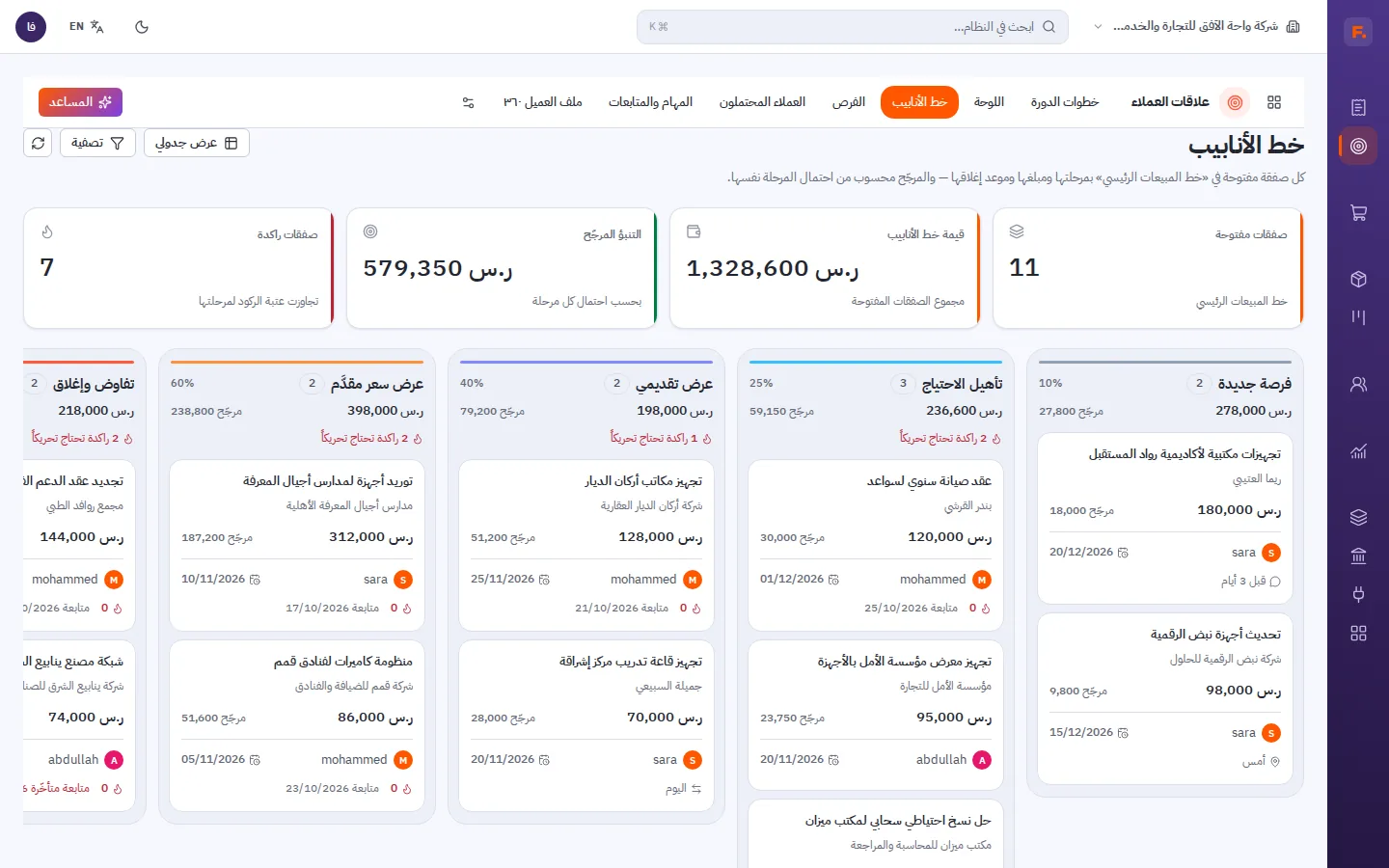Open the خطوات الدورة tab

point(1065,102)
